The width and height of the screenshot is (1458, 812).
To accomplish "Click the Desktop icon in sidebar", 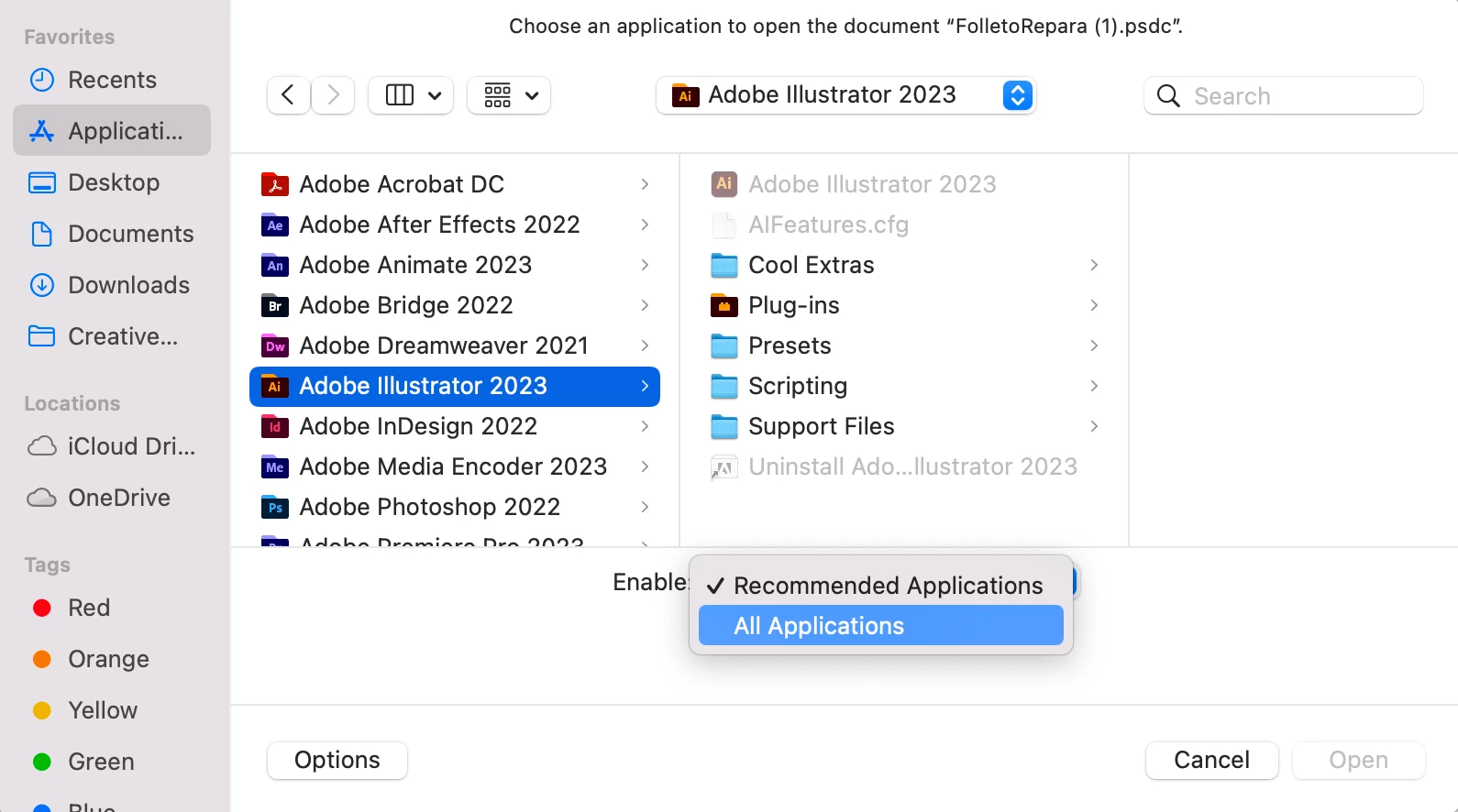I will click(x=42, y=182).
